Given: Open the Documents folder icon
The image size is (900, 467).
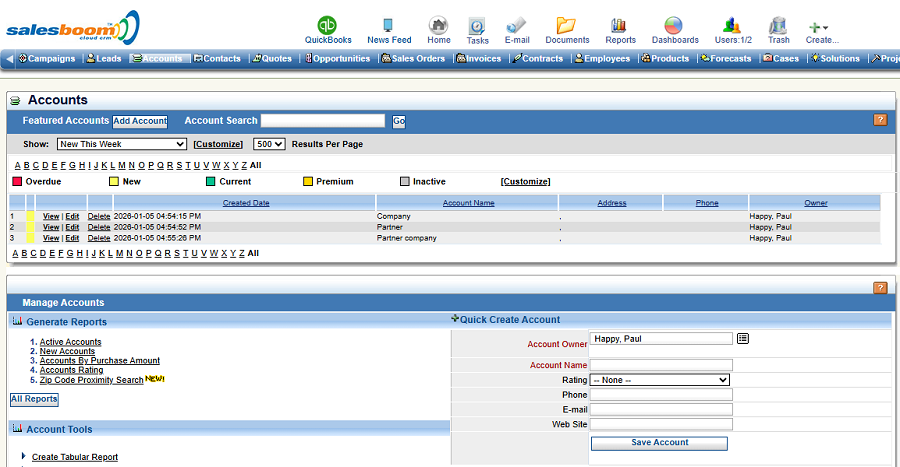Looking at the screenshot, I should 566,25.
